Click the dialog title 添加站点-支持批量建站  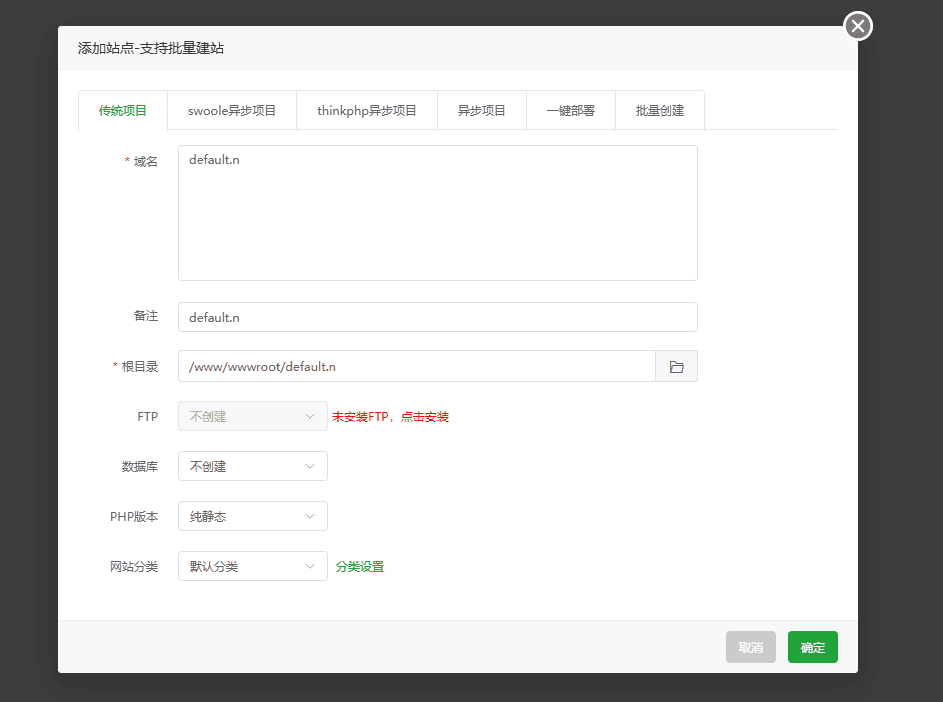(158, 48)
